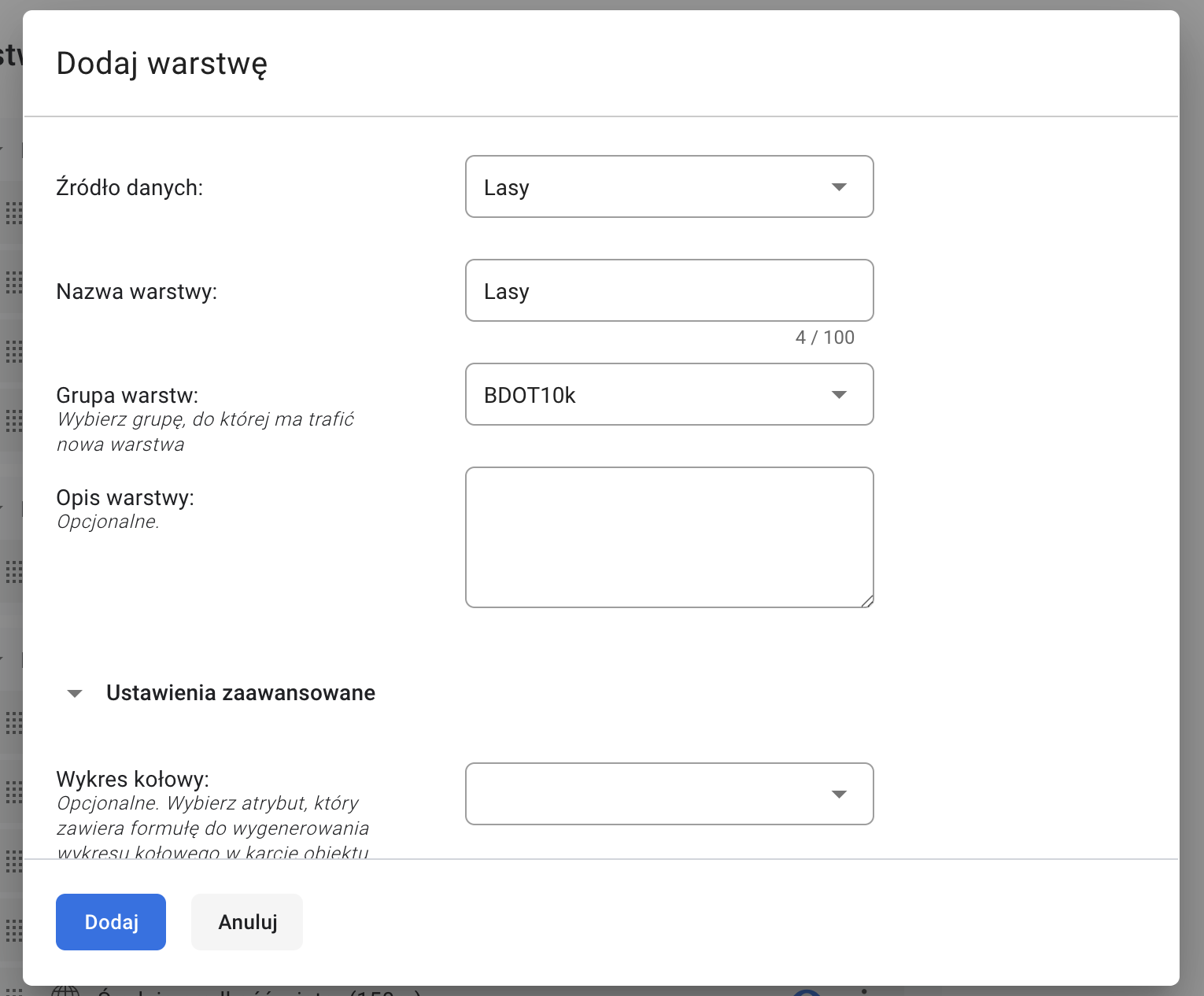The width and height of the screenshot is (1204, 996).
Task: Click the Nazwa warstwy label
Action: [137, 292]
